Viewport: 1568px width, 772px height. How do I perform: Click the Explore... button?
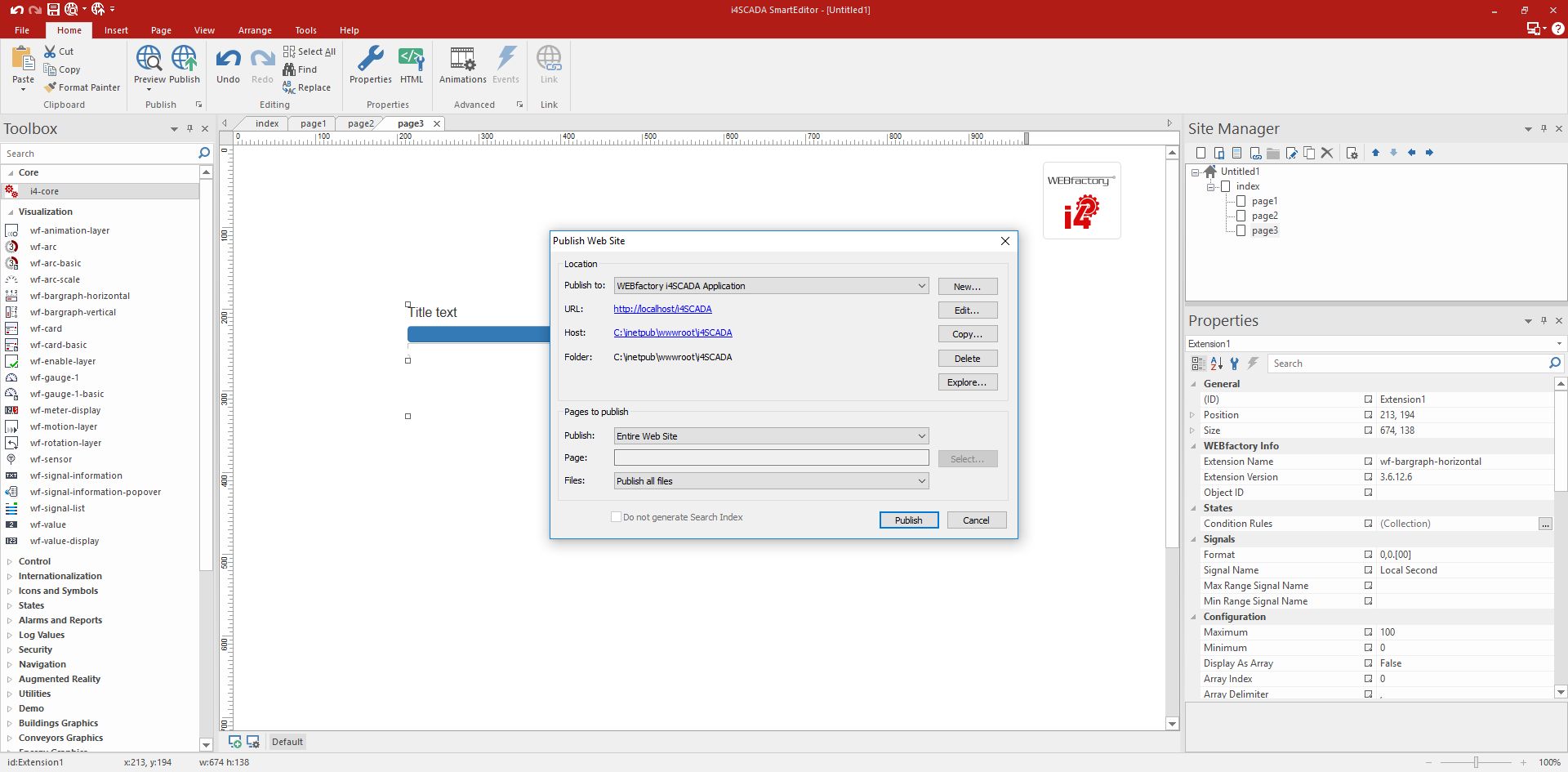pyautogui.click(x=967, y=382)
